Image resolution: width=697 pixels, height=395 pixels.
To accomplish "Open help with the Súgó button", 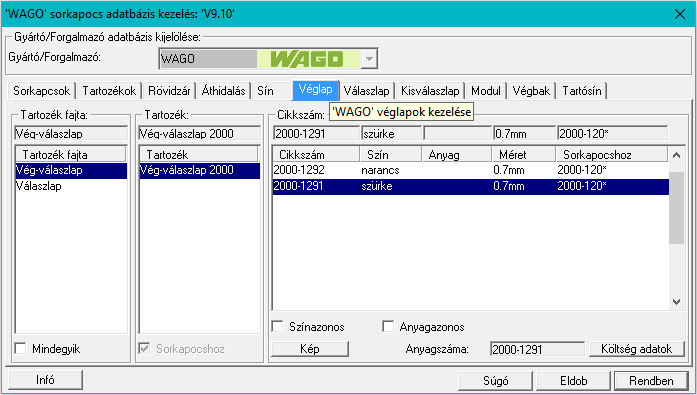I will 496,381.
